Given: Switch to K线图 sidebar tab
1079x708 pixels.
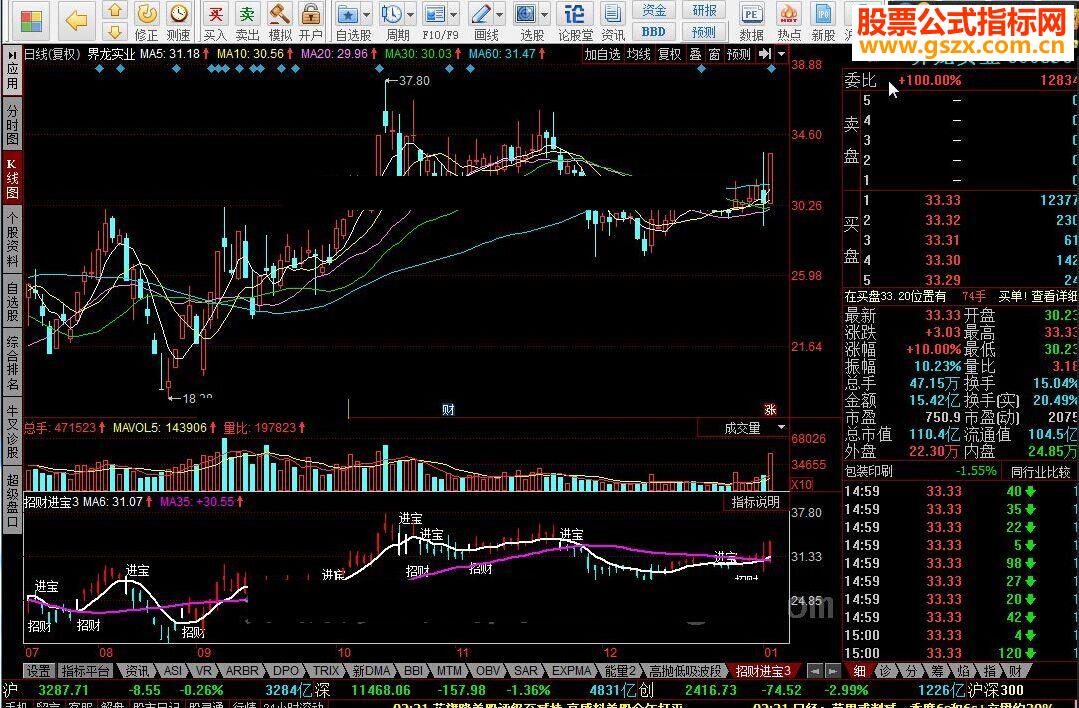Looking at the screenshot, I should pyautogui.click(x=12, y=178).
